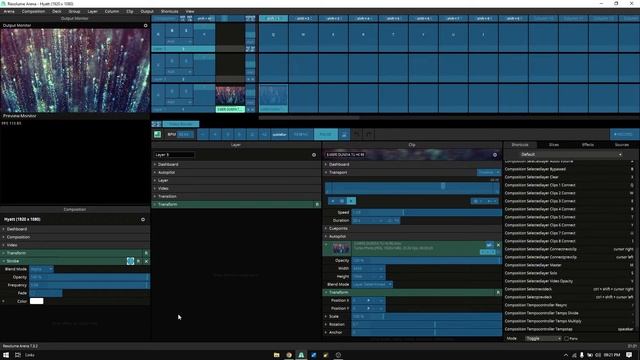
Task: Open the Layer panel settings gear
Action: (314, 155)
